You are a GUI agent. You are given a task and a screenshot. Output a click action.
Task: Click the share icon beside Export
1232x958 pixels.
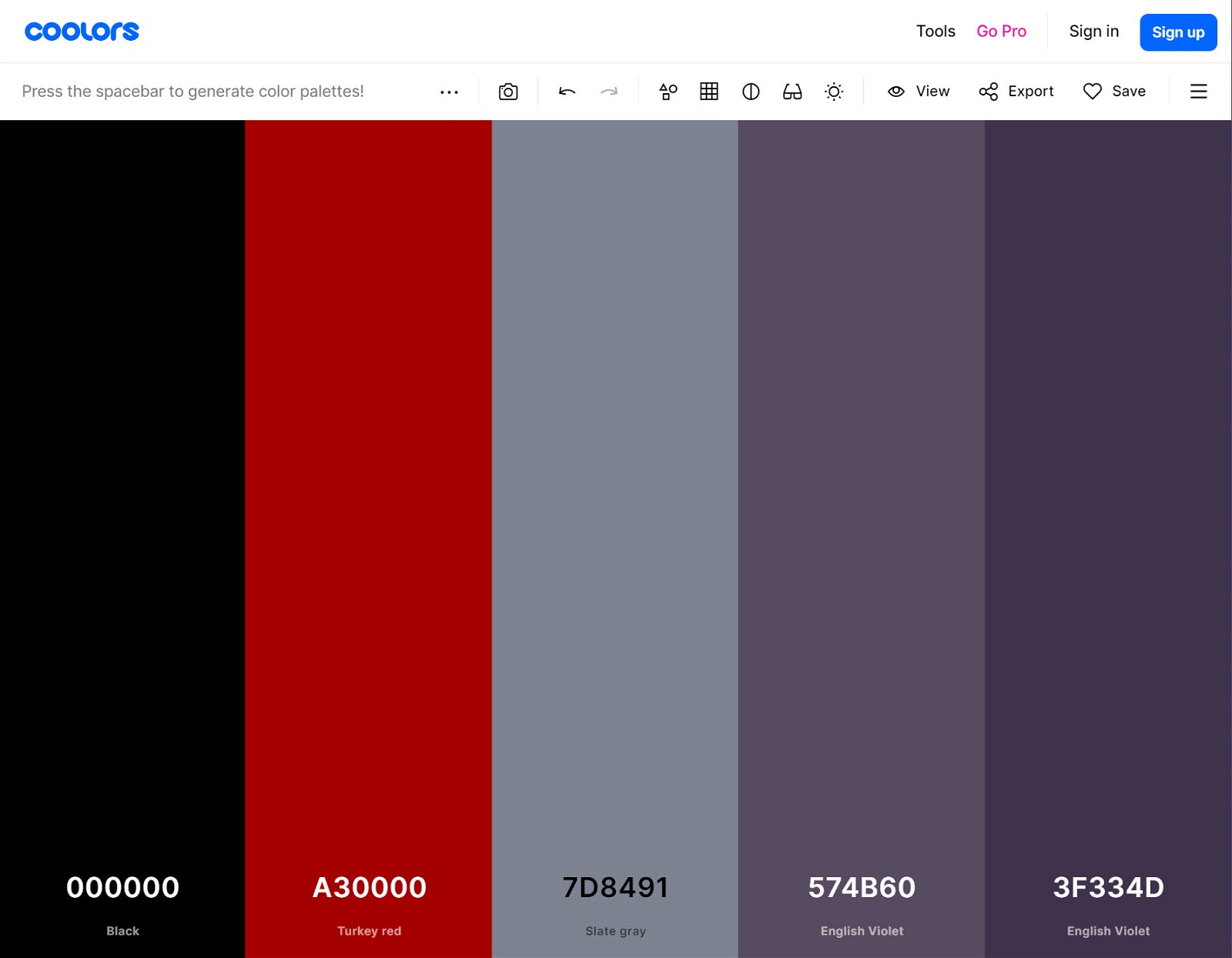pyautogui.click(x=989, y=92)
